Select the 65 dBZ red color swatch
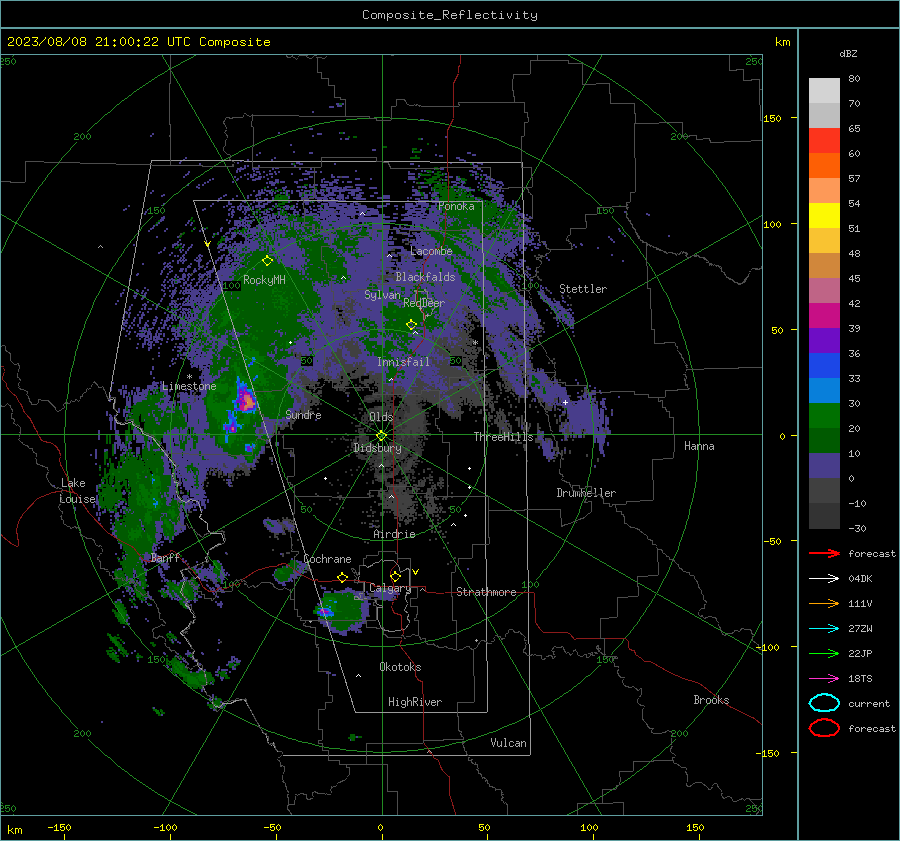The image size is (900, 841). [824, 141]
